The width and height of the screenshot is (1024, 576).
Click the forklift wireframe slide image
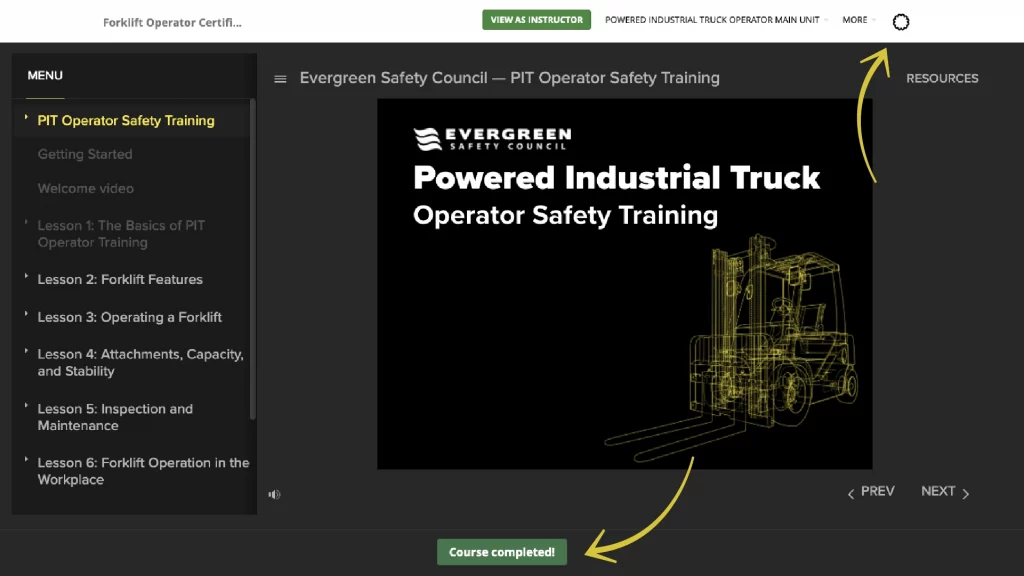coord(731,346)
